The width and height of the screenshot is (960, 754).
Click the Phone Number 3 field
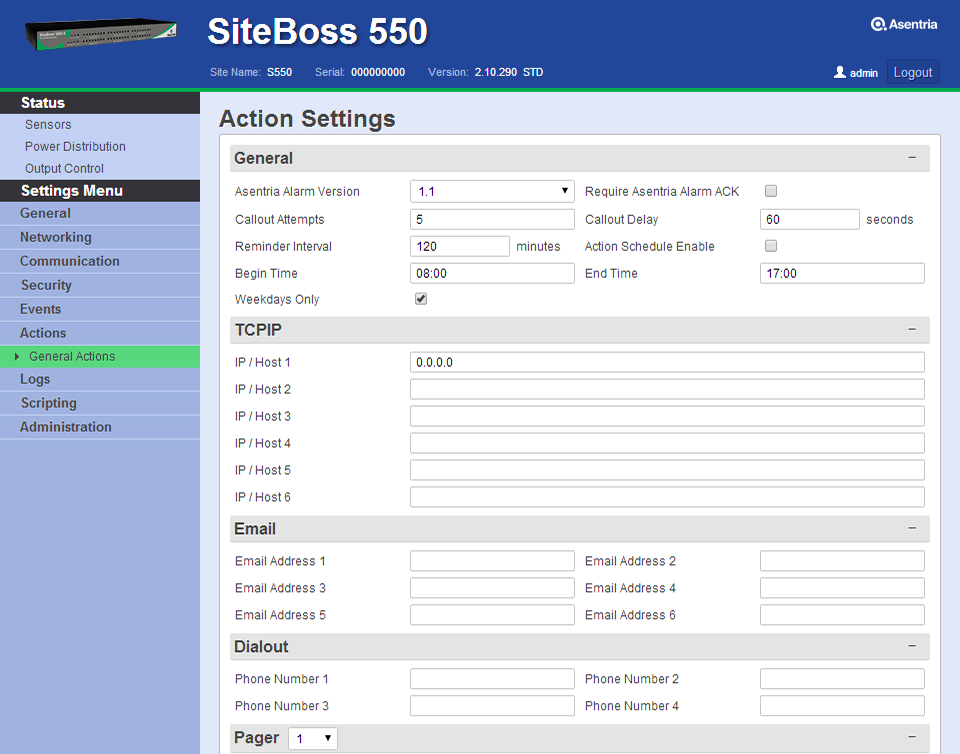click(492, 706)
